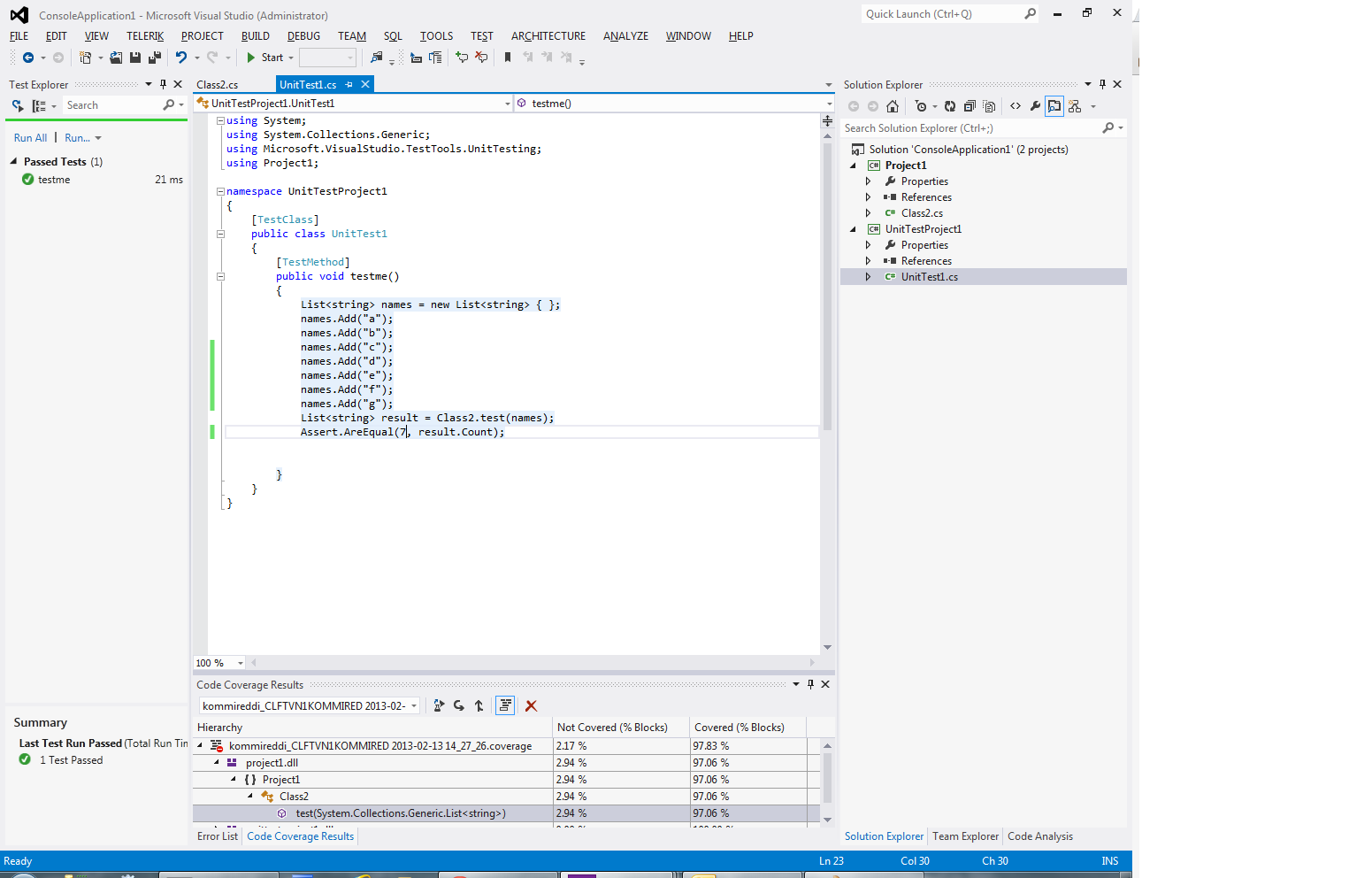Expand the Class2.cs tree node
The width and height of the screenshot is (1372, 878).
pos(868,213)
